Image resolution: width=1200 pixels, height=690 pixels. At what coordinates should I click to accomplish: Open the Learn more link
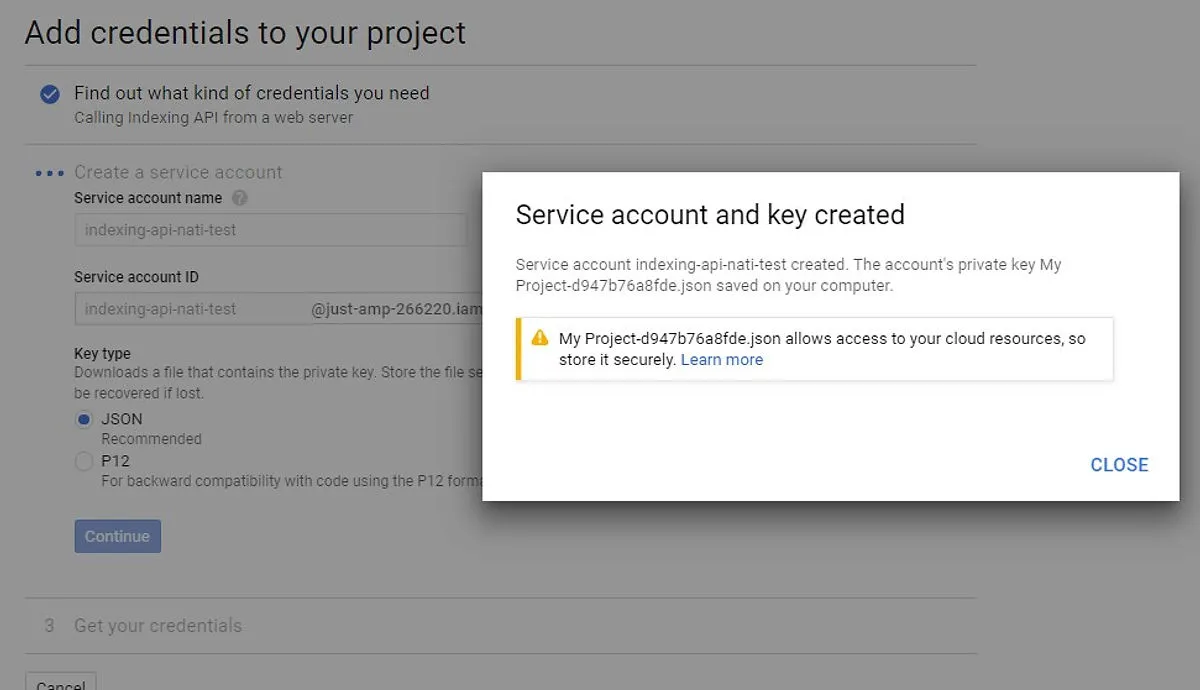point(721,360)
